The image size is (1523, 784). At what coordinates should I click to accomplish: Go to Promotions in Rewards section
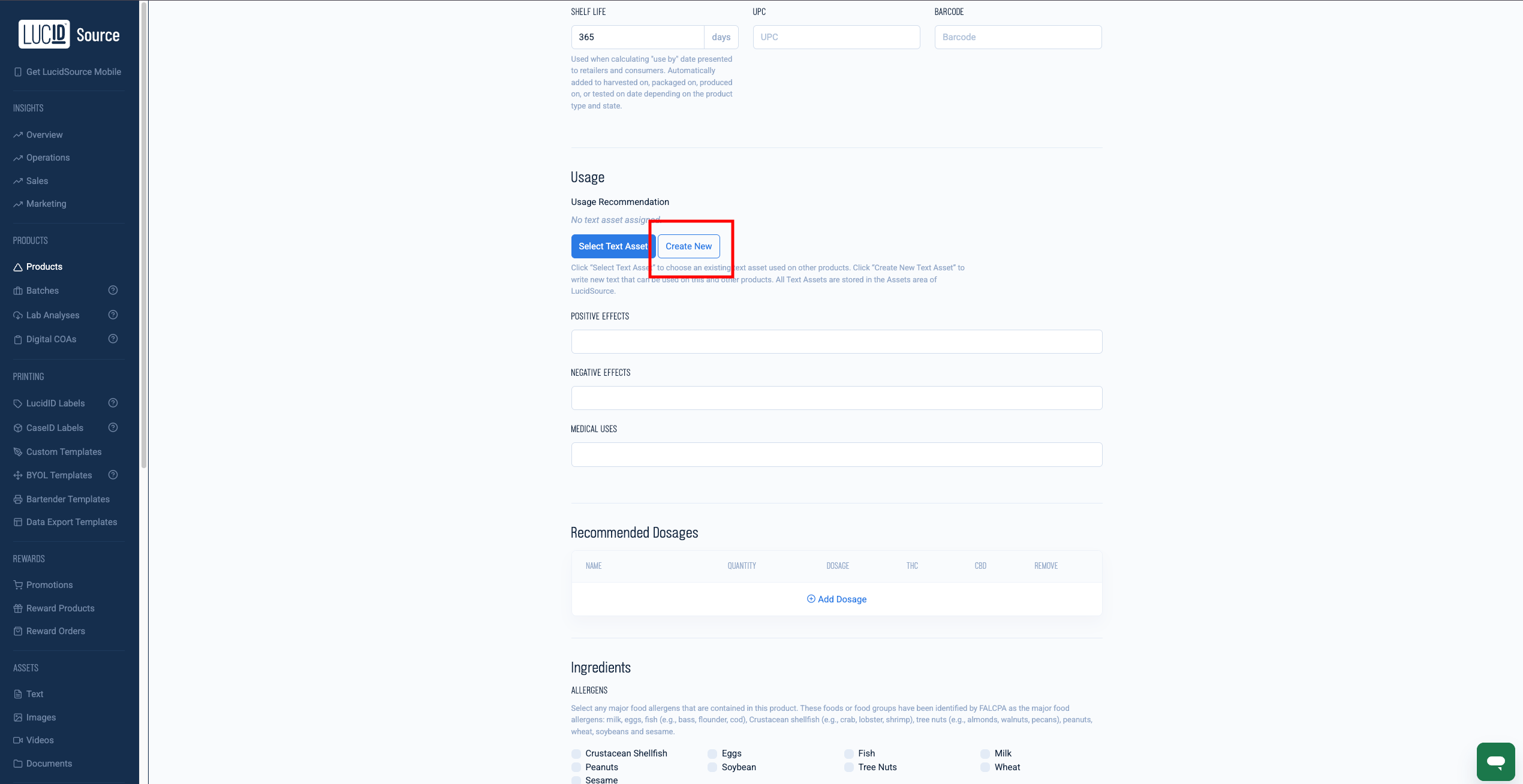click(x=49, y=585)
